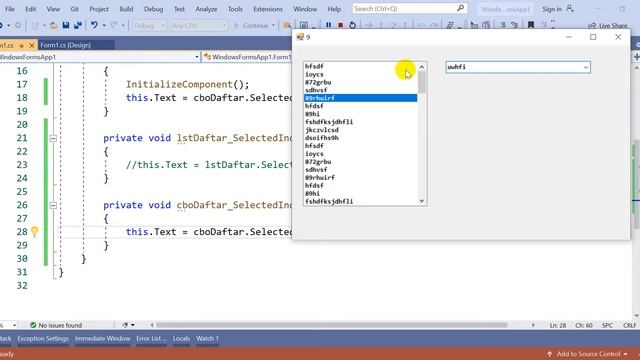Viewport: 640px width, 360px height.
Task: Open the Window menu
Action: [305, 9]
